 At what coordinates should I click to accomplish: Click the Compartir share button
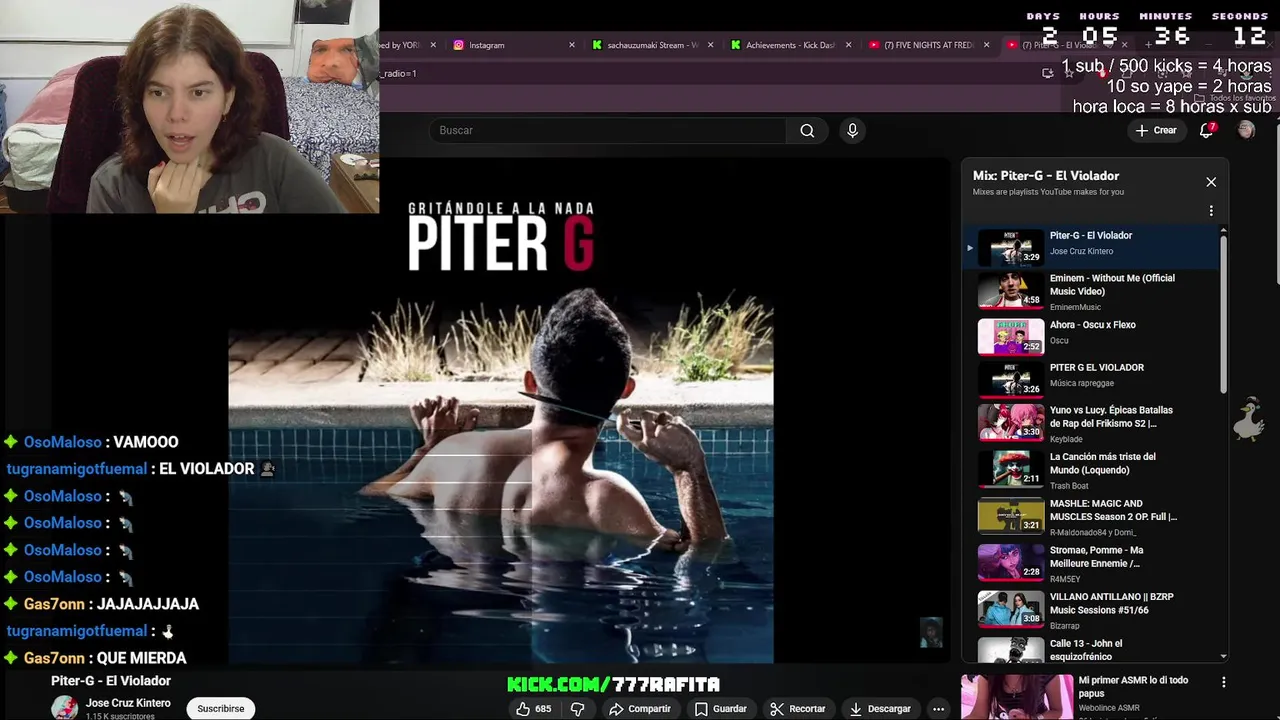point(640,708)
